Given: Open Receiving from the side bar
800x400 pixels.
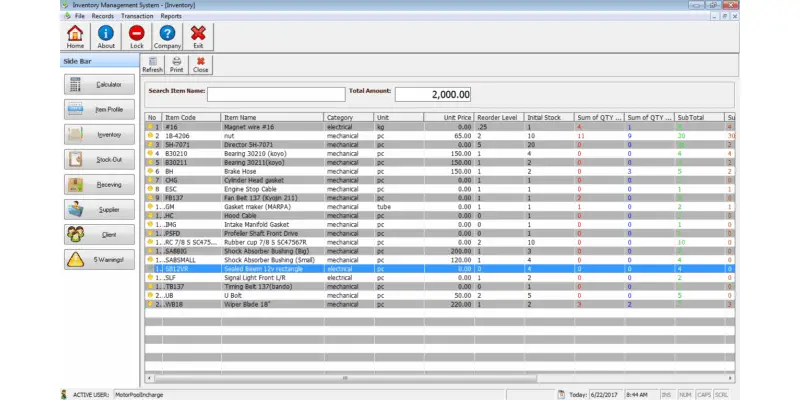Looking at the screenshot, I should point(99,184).
